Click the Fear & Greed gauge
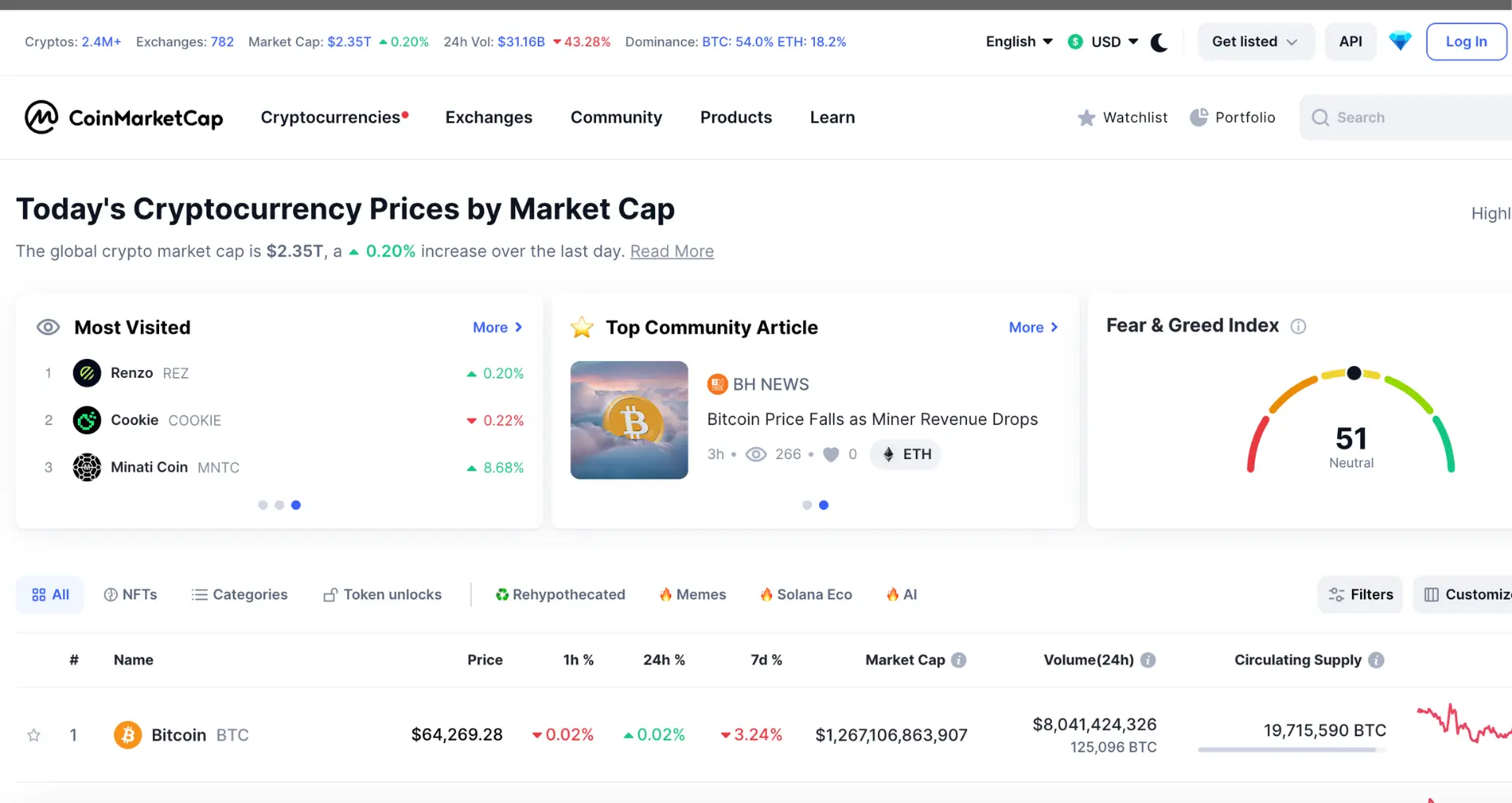 (1351, 420)
